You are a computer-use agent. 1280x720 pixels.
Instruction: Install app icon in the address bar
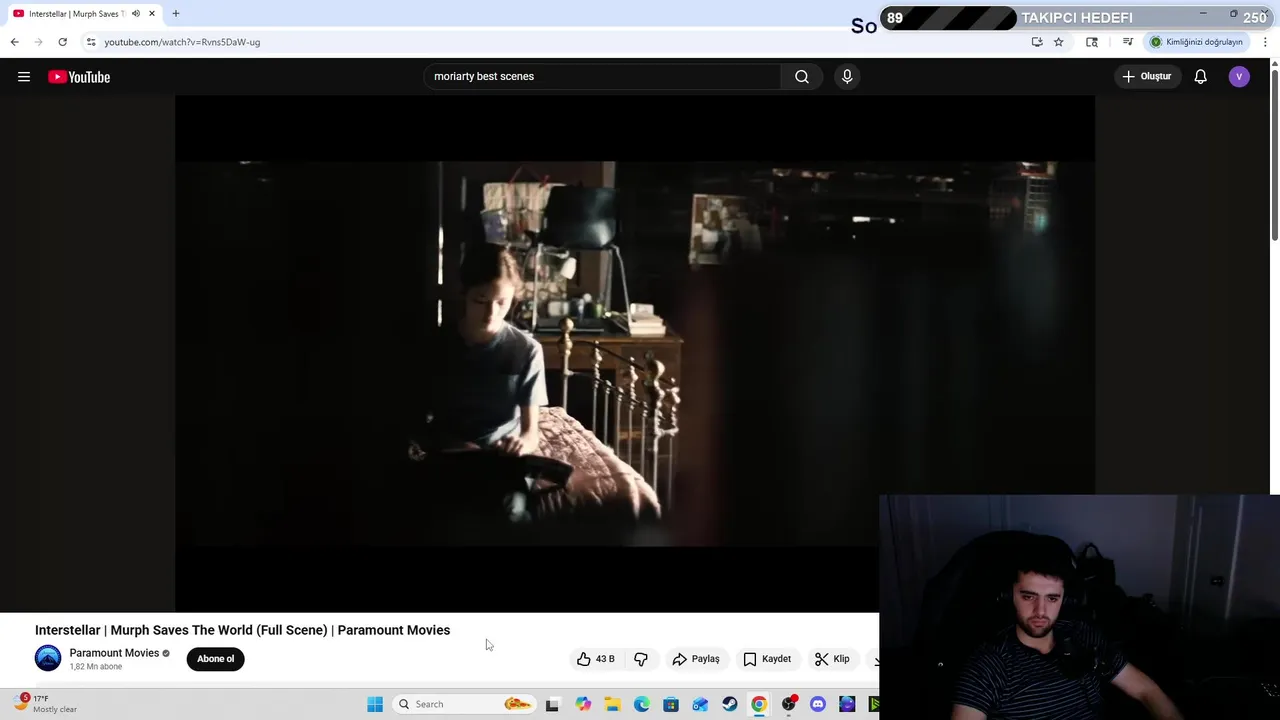click(x=1037, y=42)
